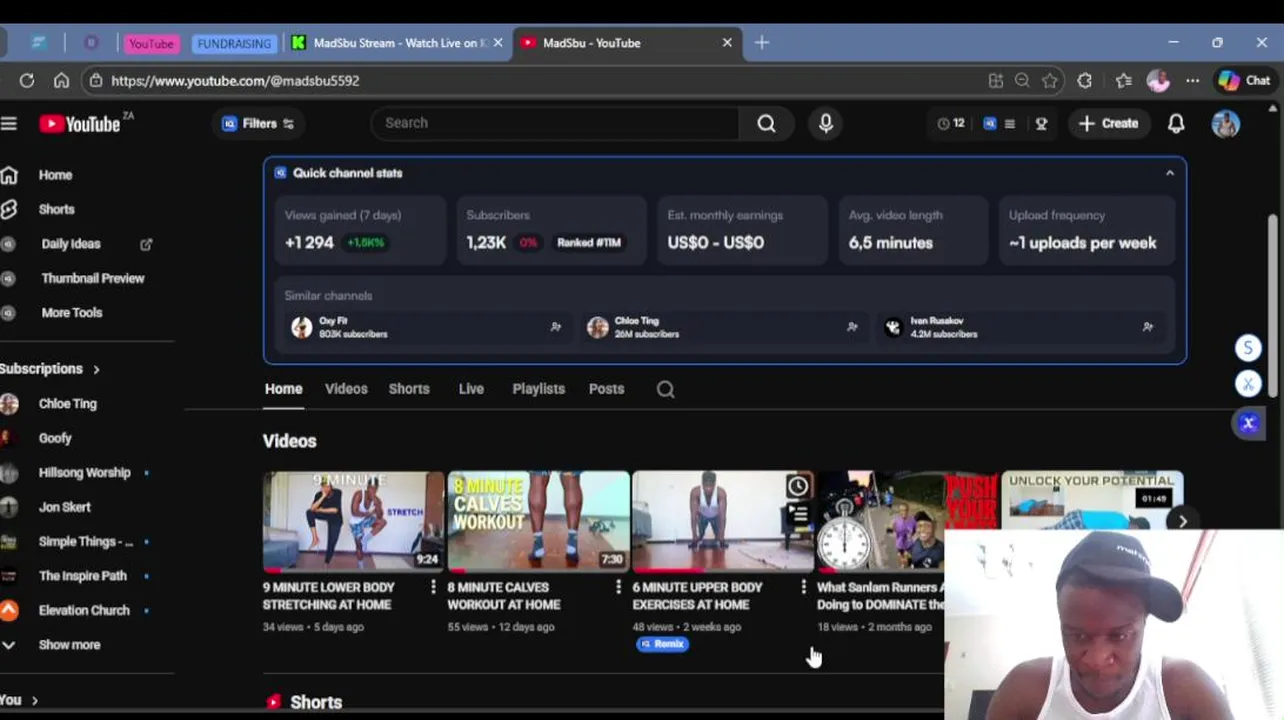The height and width of the screenshot is (720, 1284).
Task: Open the browser profile avatar
Action: pyautogui.click(x=1158, y=80)
